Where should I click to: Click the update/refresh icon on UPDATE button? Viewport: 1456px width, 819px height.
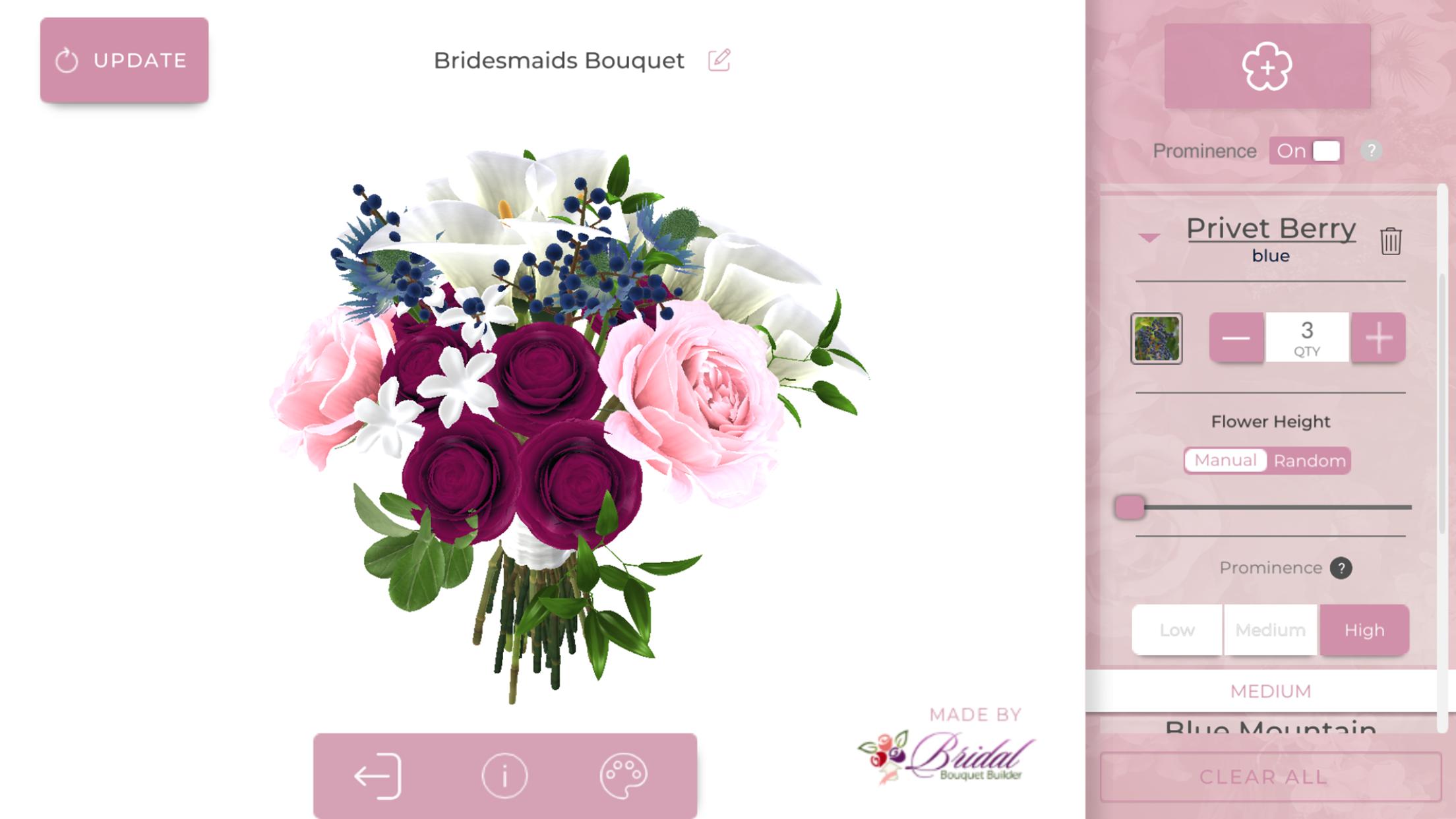(67, 60)
